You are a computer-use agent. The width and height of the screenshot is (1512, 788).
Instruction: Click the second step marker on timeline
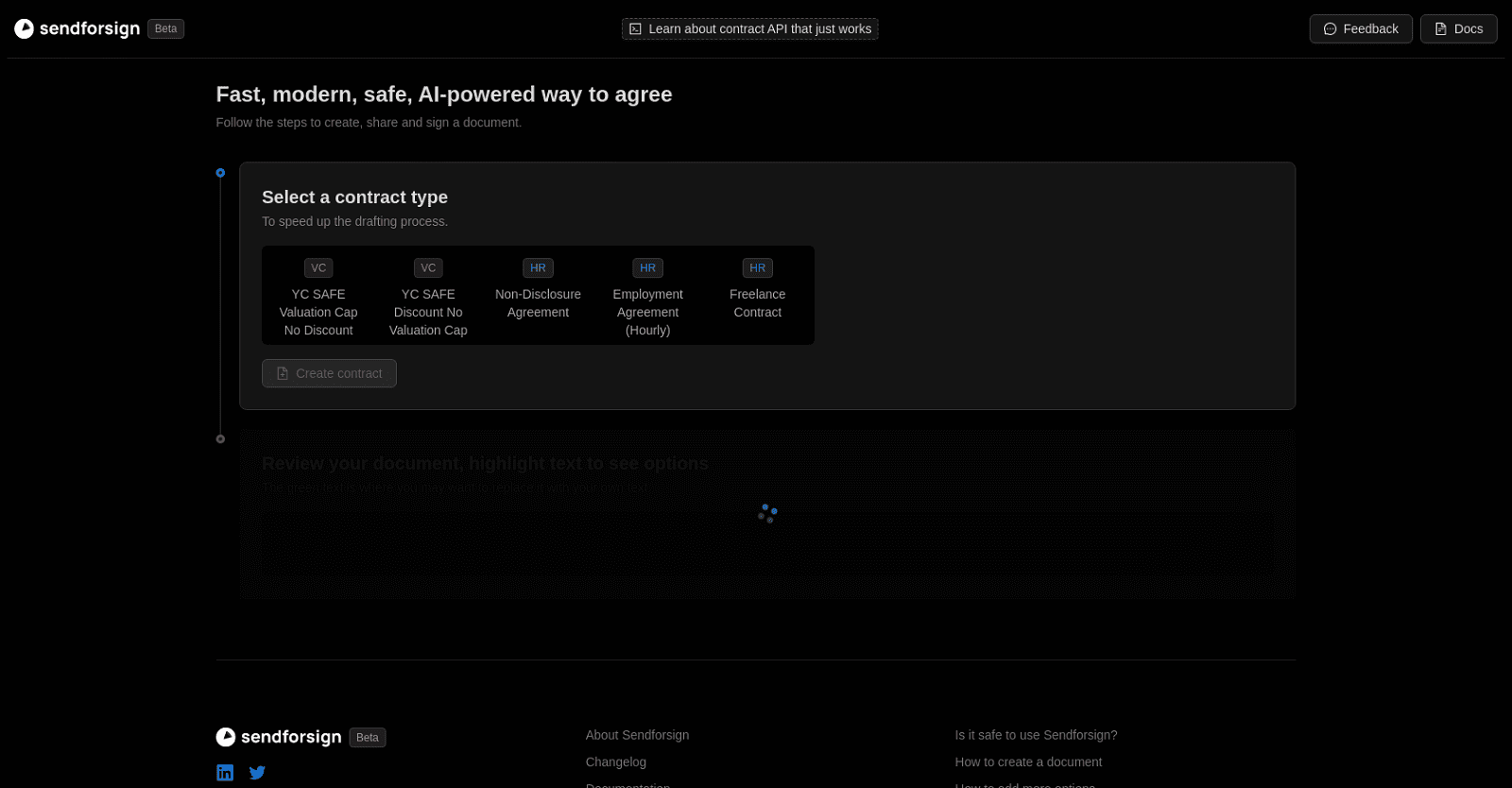click(220, 439)
